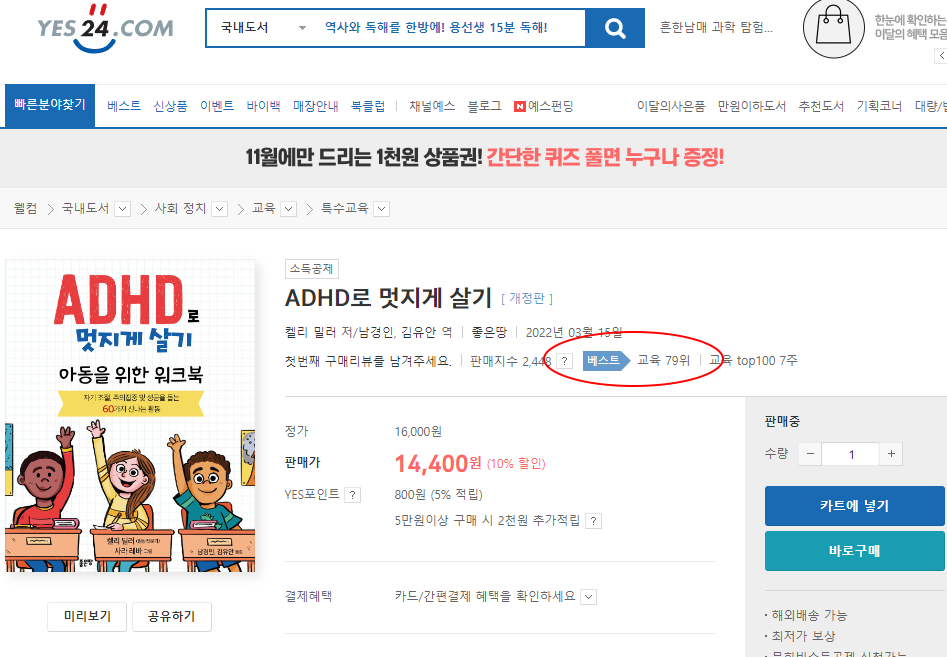The image size is (947, 657).
Task: Click 국내도서 breadcrumb link
Action: [85, 208]
